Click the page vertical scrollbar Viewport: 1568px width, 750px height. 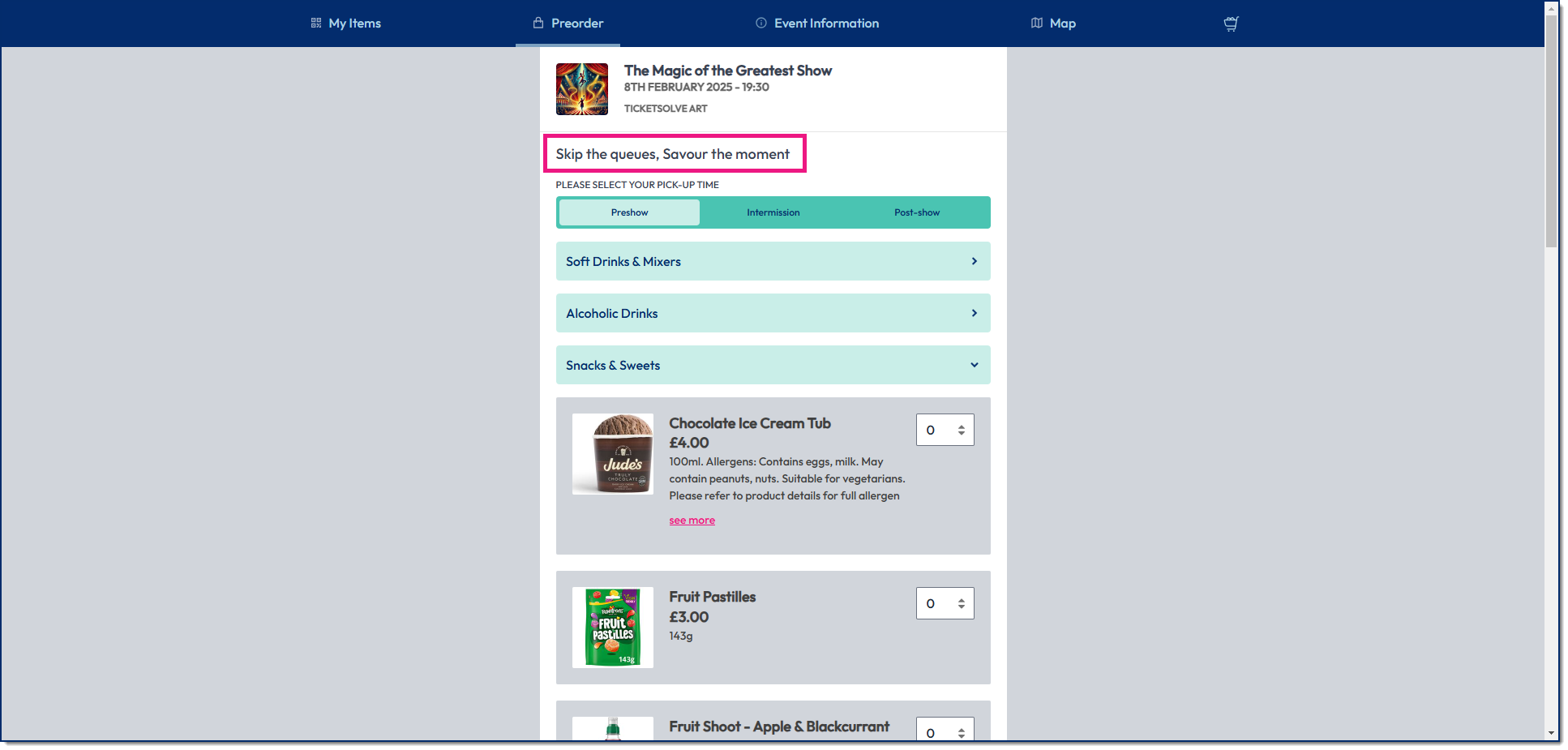tap(1551, 130)
